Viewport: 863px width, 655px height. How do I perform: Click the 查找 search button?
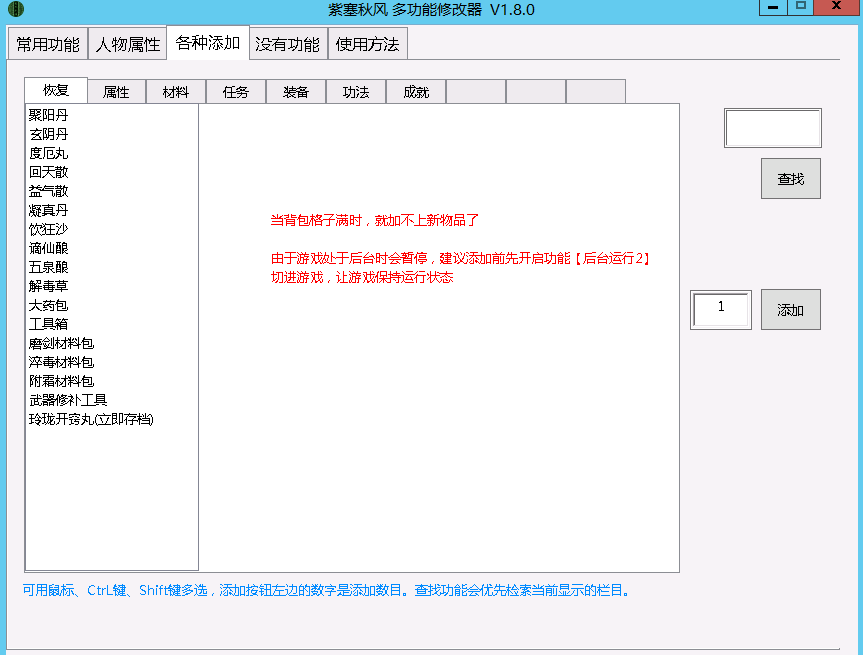pos(790,178)
